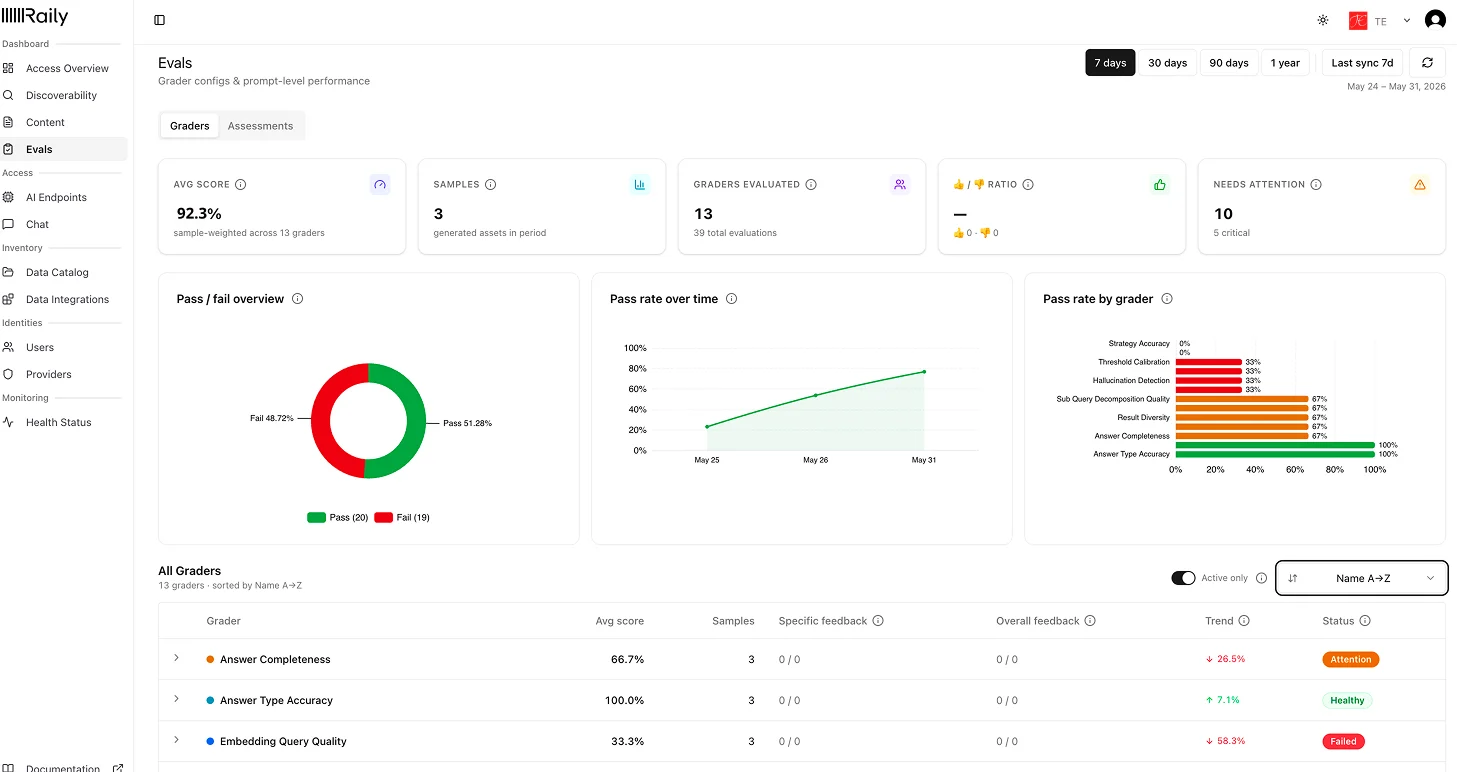Open the TE organization dropdown chevron
The image size is (1457, 772).
[1407, 21]
